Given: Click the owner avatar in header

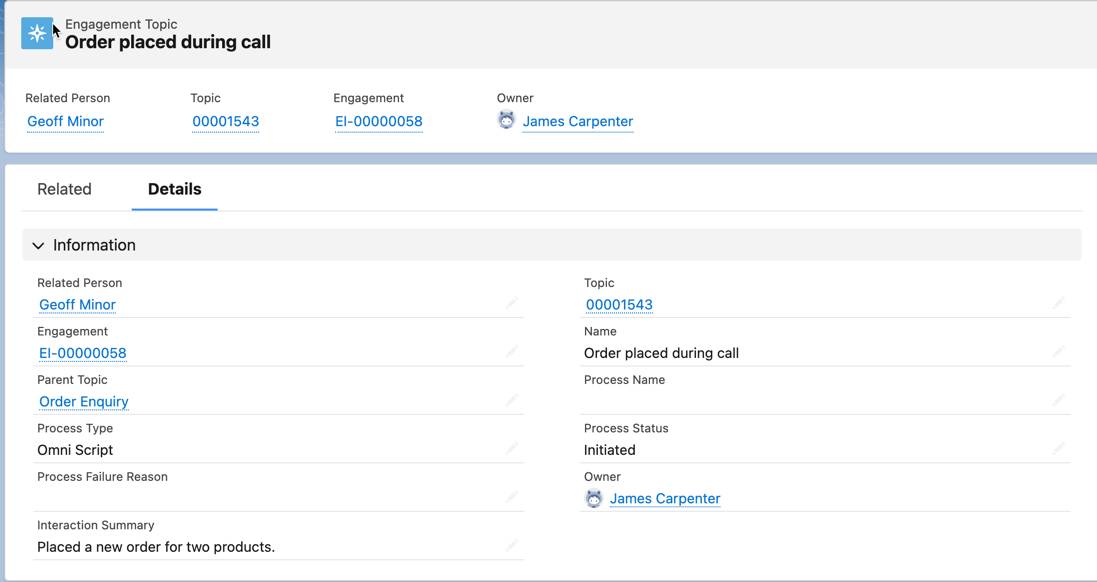Looking at the screenshot, I should pos(507,120).
